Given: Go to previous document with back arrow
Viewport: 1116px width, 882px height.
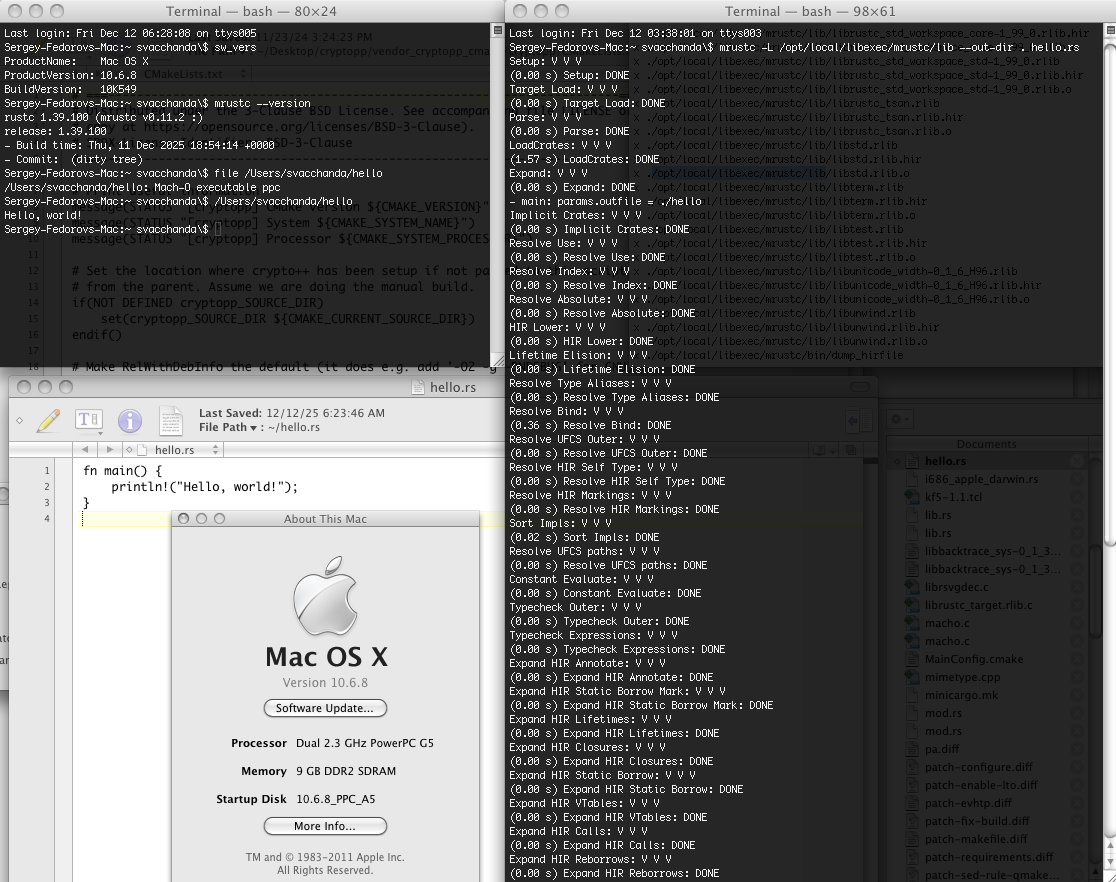Looking at the screenshot, I should coord(85,449).
